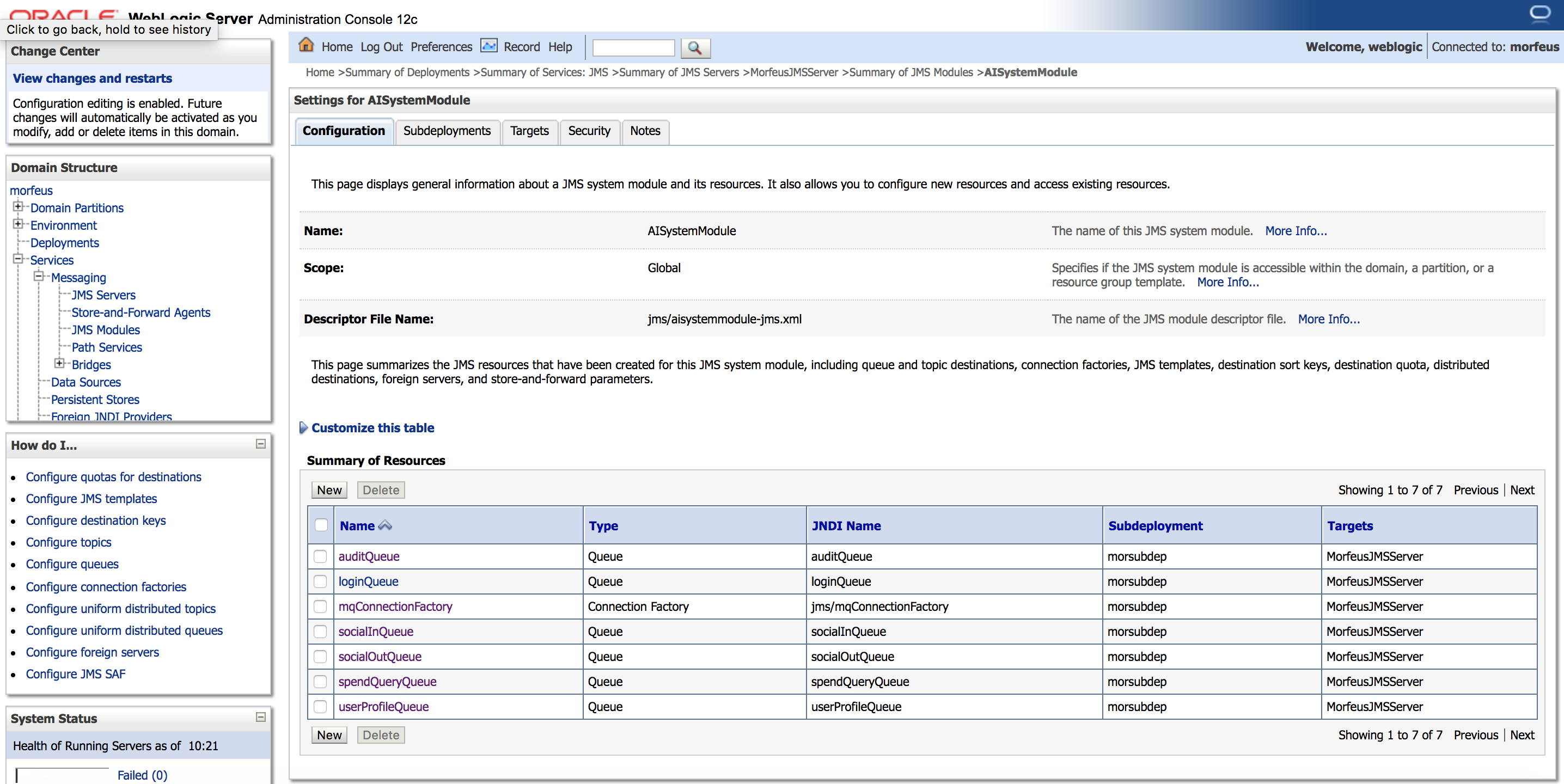The width and height of the screenshot is (1564, 784).
Task: Collapse the System Status panel
Action: [261, 716]
